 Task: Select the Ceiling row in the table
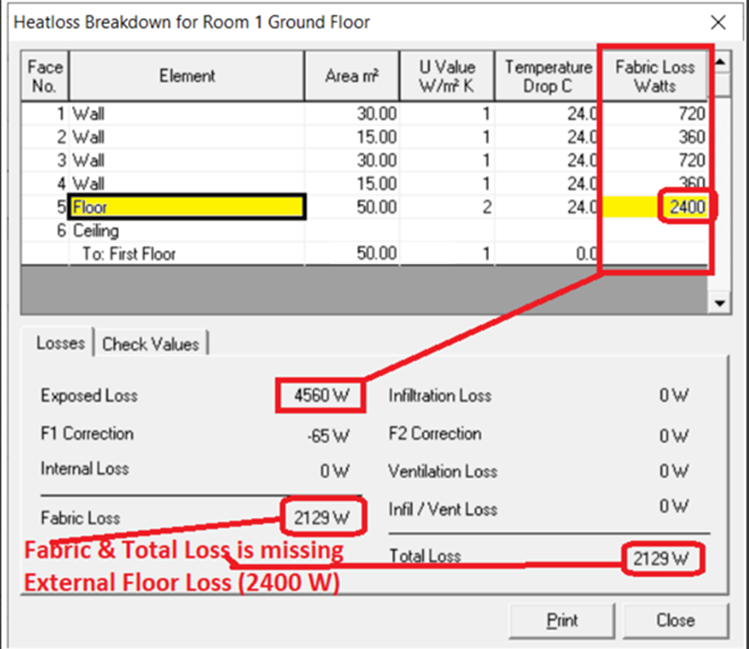pos(364,231)
